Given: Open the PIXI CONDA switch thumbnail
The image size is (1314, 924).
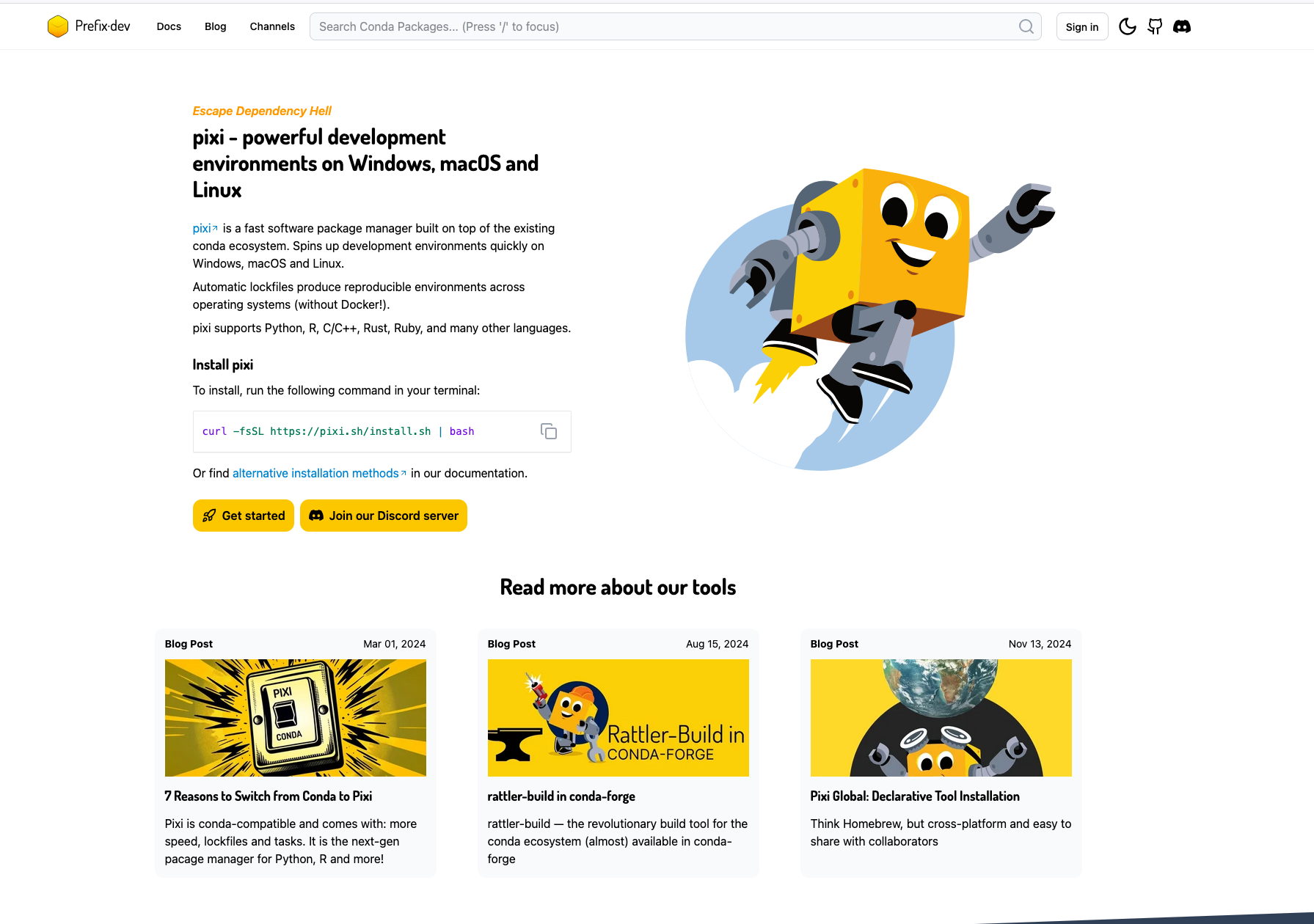Looking at the screenshot, I should 296,718.
